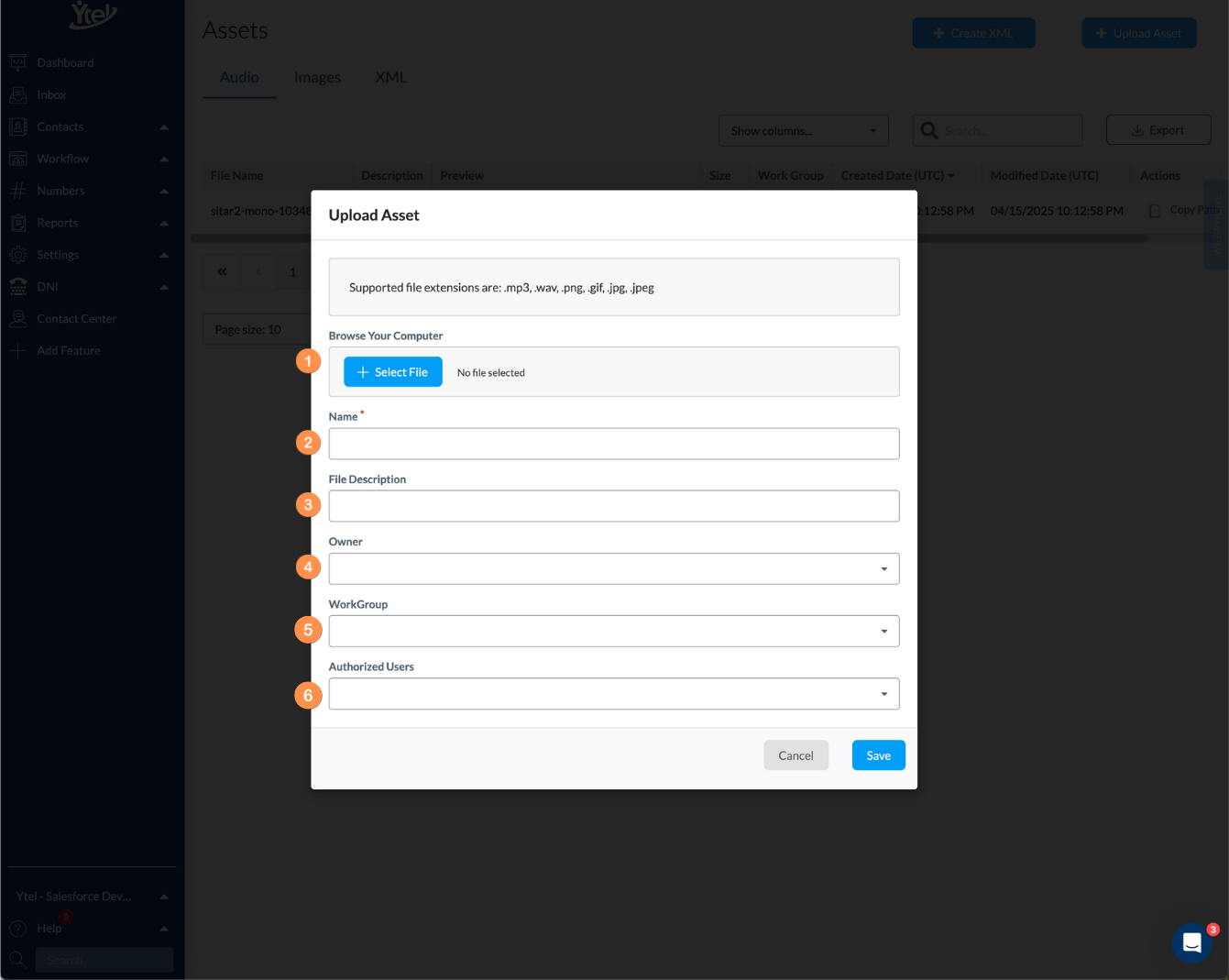Open the WorkGroup dropdown
The image size is (1229, 980).
click(614, 631)
